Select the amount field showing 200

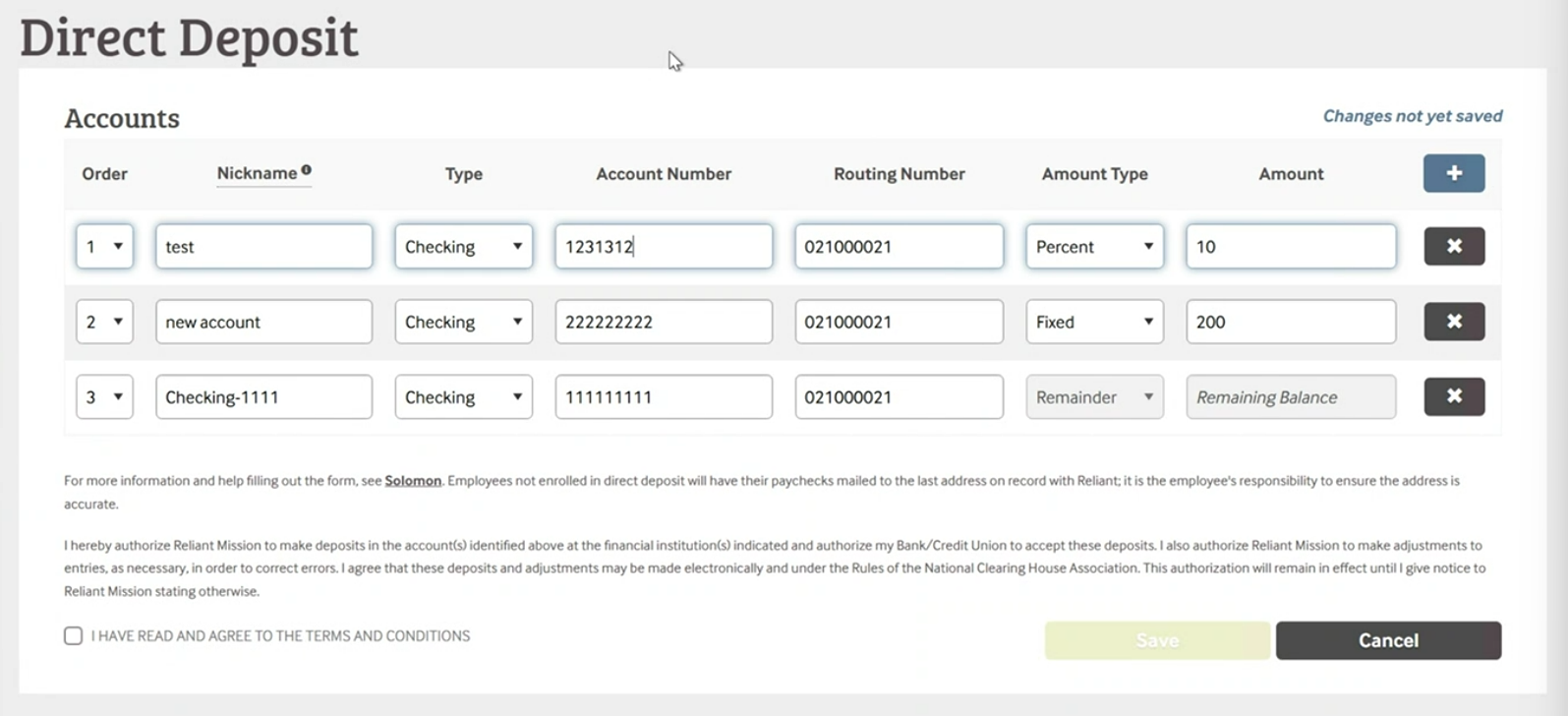click(1290, 322)
